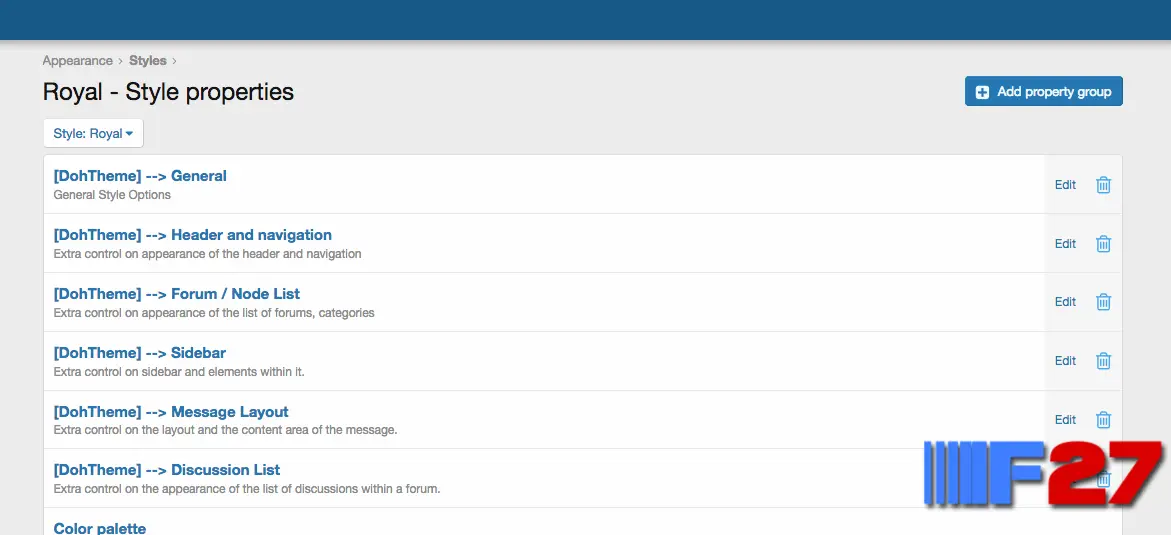Image resolution: width=1171 pixels, height=535 pixels.
Task: Click the trash icon for Sidebar group
Action: 1103,361
